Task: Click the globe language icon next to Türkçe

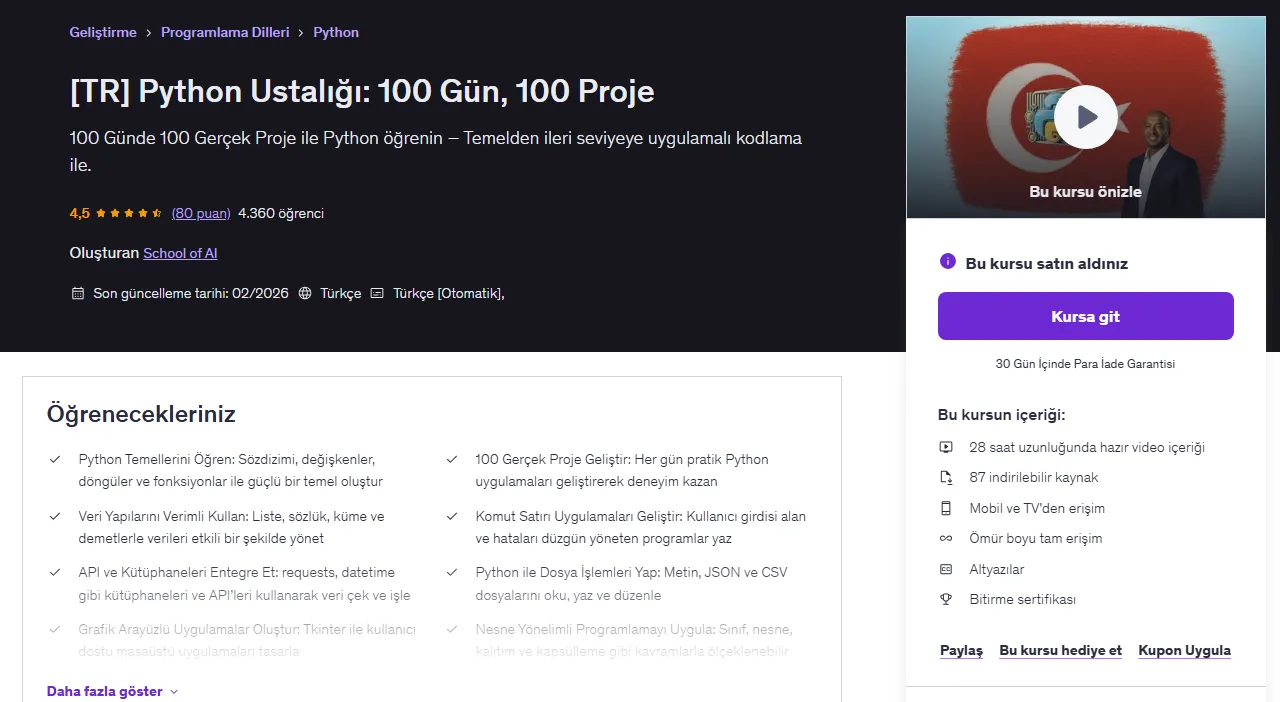Action: [x=305, y=293]
